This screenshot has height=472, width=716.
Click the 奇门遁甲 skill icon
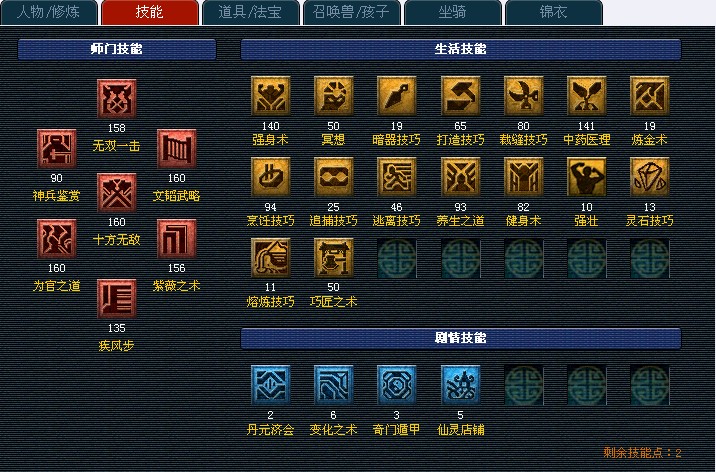point(396,385)
